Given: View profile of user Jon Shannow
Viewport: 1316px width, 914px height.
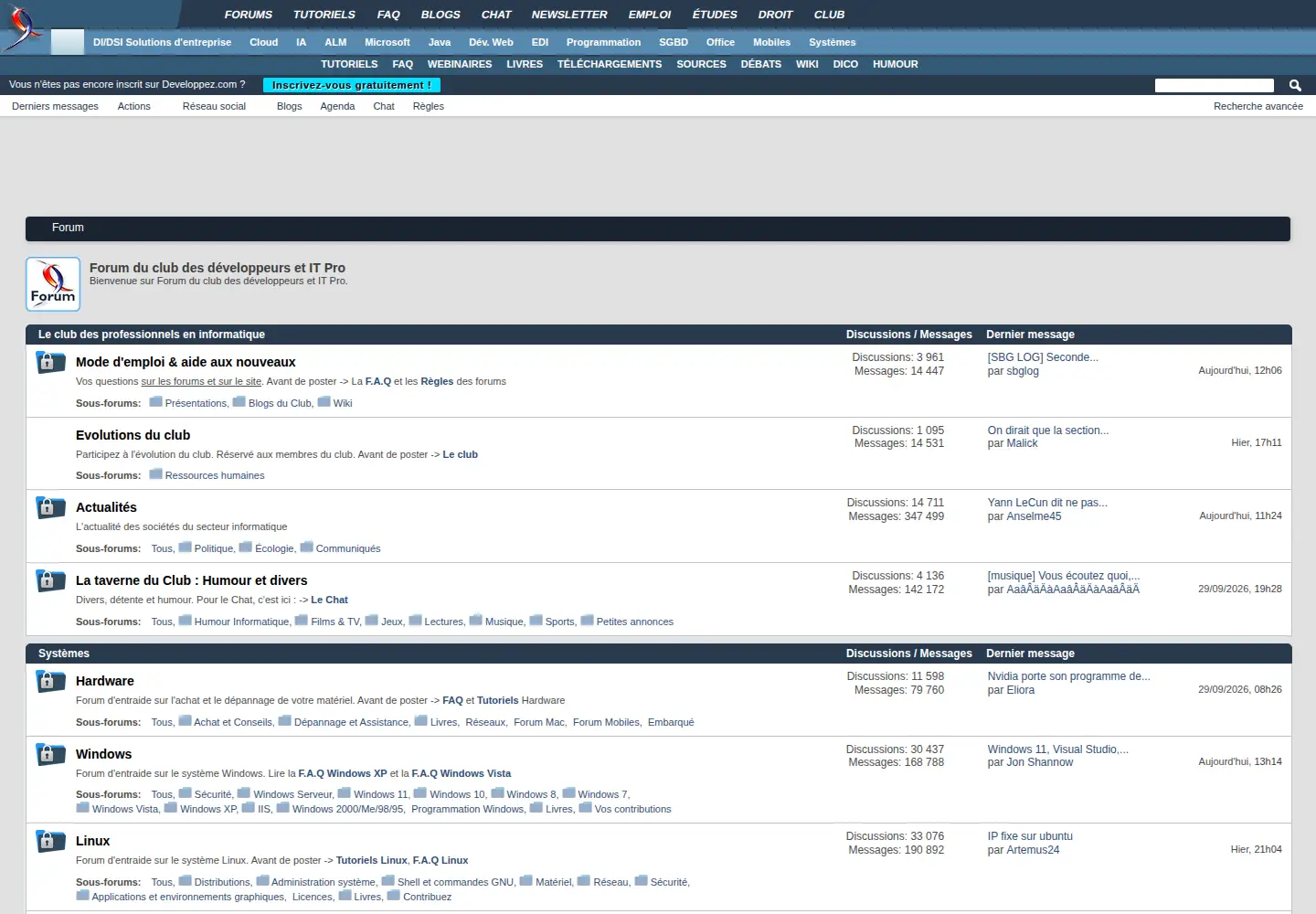Looking at the screenshot, I should tap(1040, 762).
